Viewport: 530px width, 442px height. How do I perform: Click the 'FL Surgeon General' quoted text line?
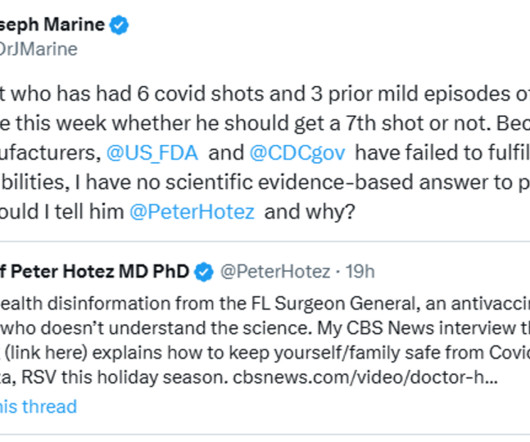(265, 303)
